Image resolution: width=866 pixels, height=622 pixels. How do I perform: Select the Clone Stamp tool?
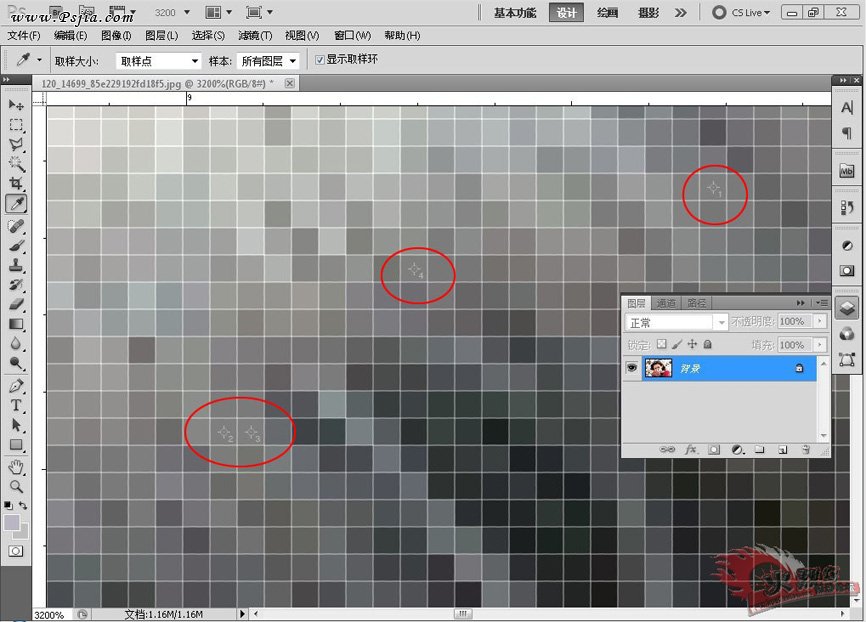click(16, 265)
